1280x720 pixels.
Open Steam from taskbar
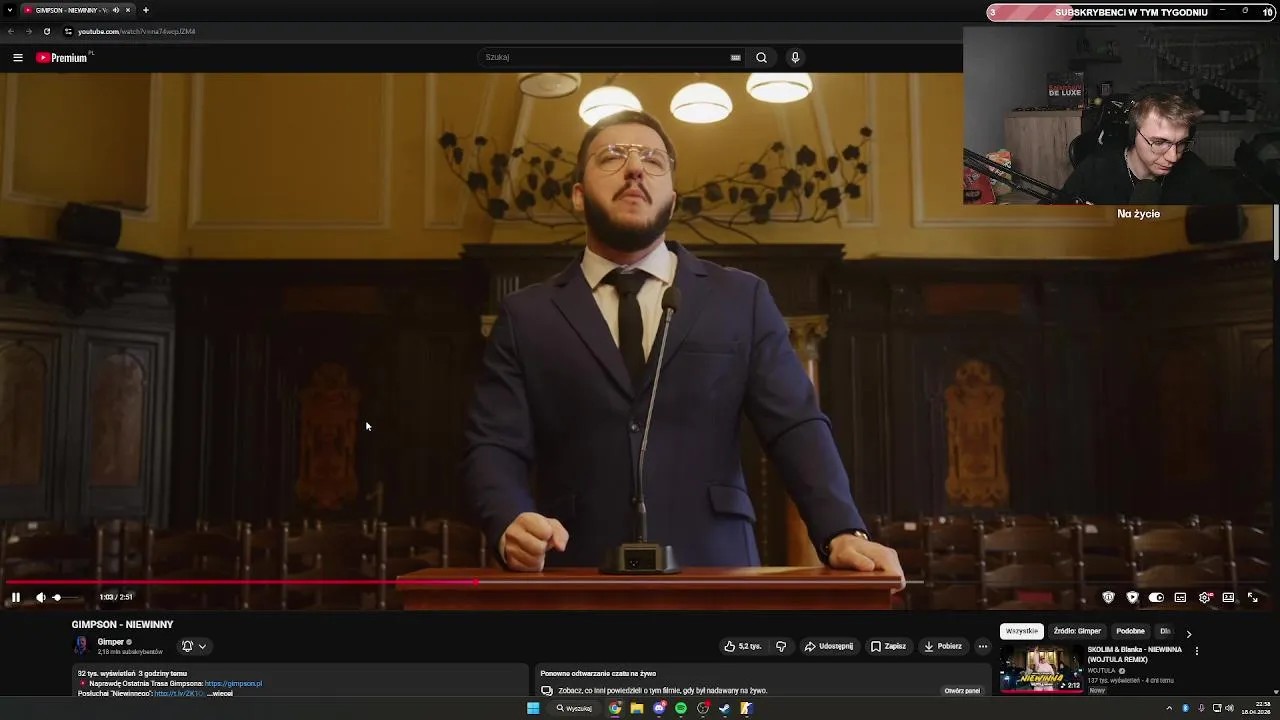[x=725, y=708]
